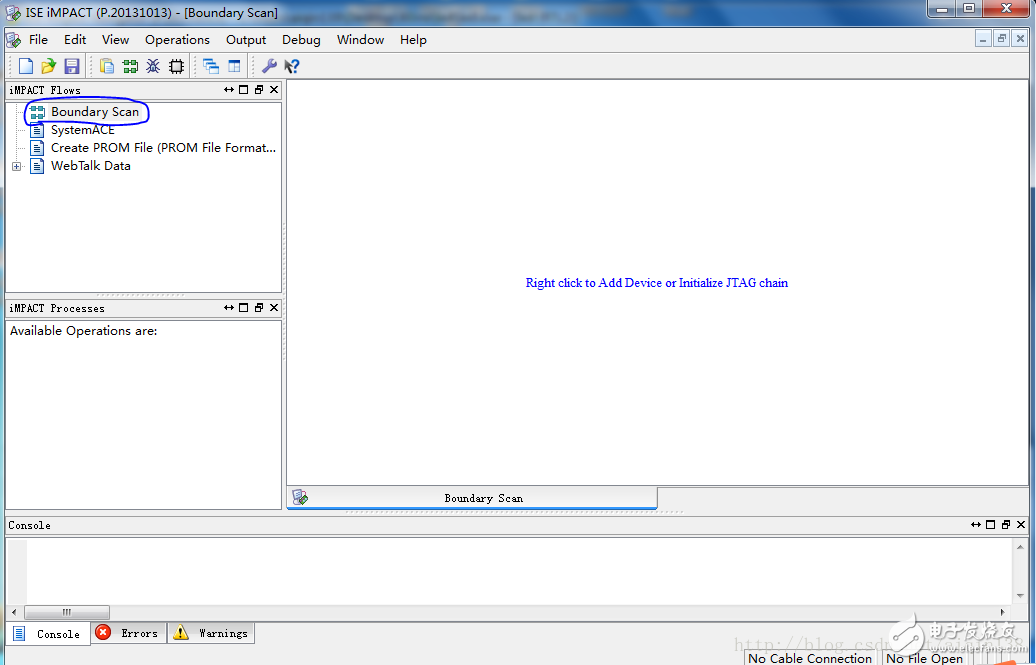Click the No Cable Connection status field
This screenshot has height=665, width=1036.
[810, 658]
